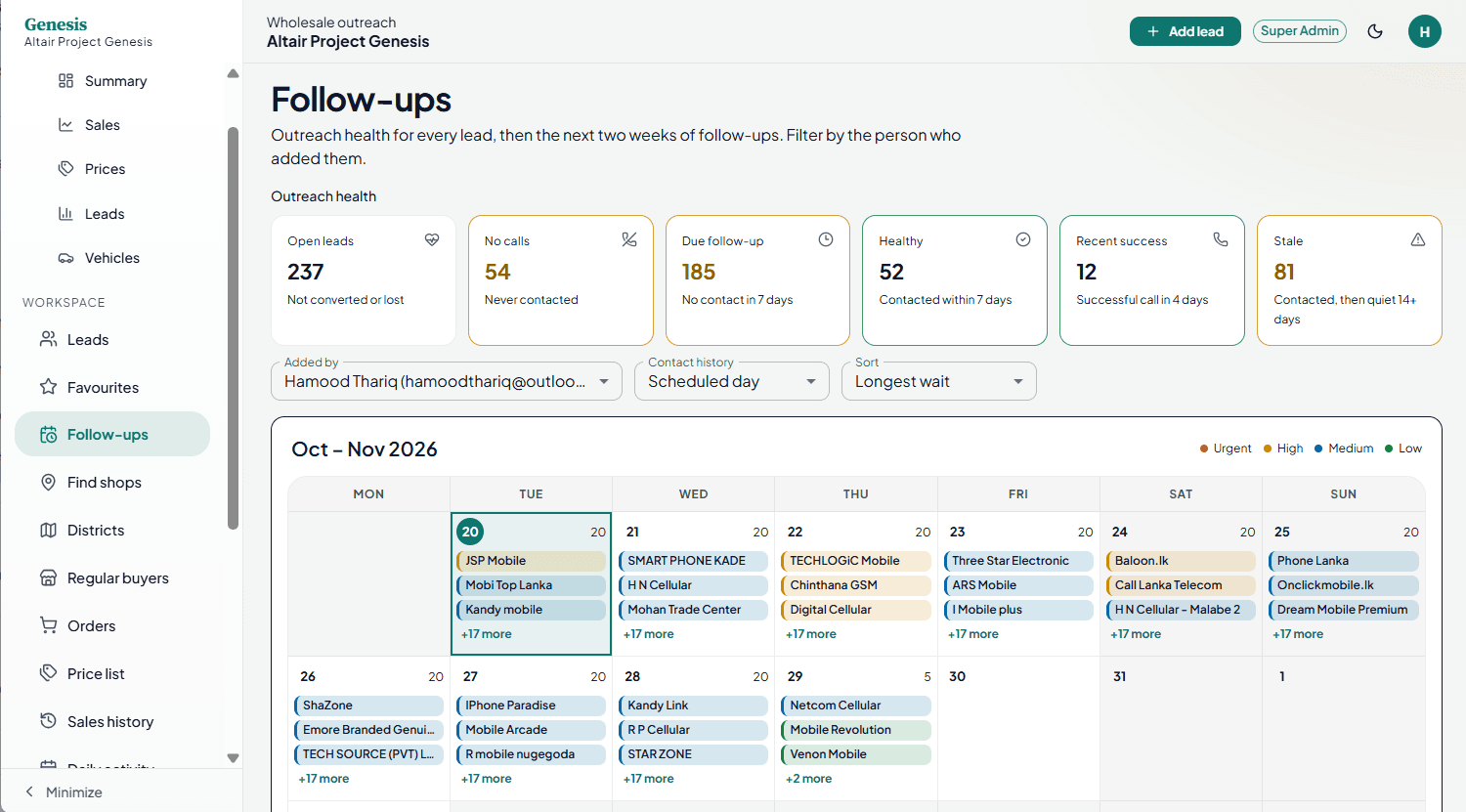This screenshot has width=1466, height=812.
Task: Select calendar day 20
Action: click(470, 532)
